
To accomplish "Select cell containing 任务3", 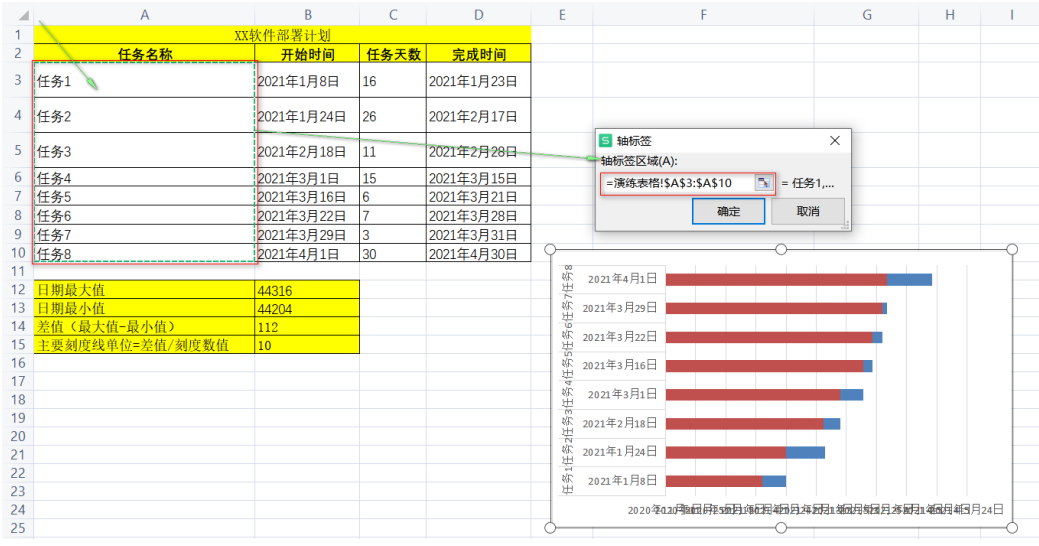I will click(144, 151).
